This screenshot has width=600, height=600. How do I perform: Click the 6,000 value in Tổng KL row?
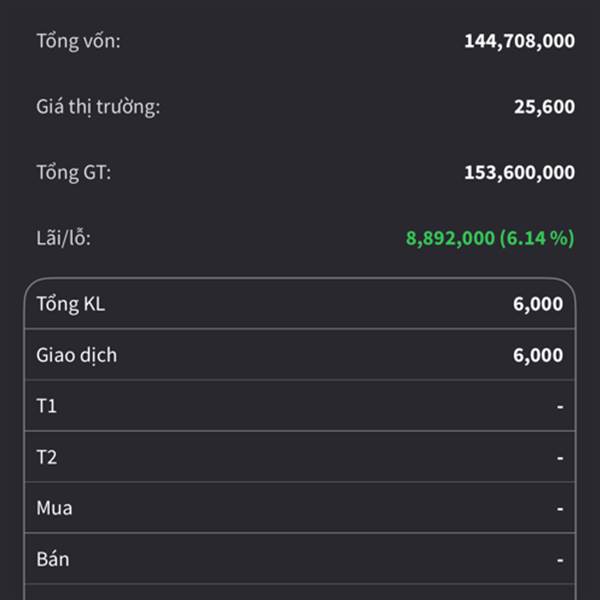click(538, 304)
